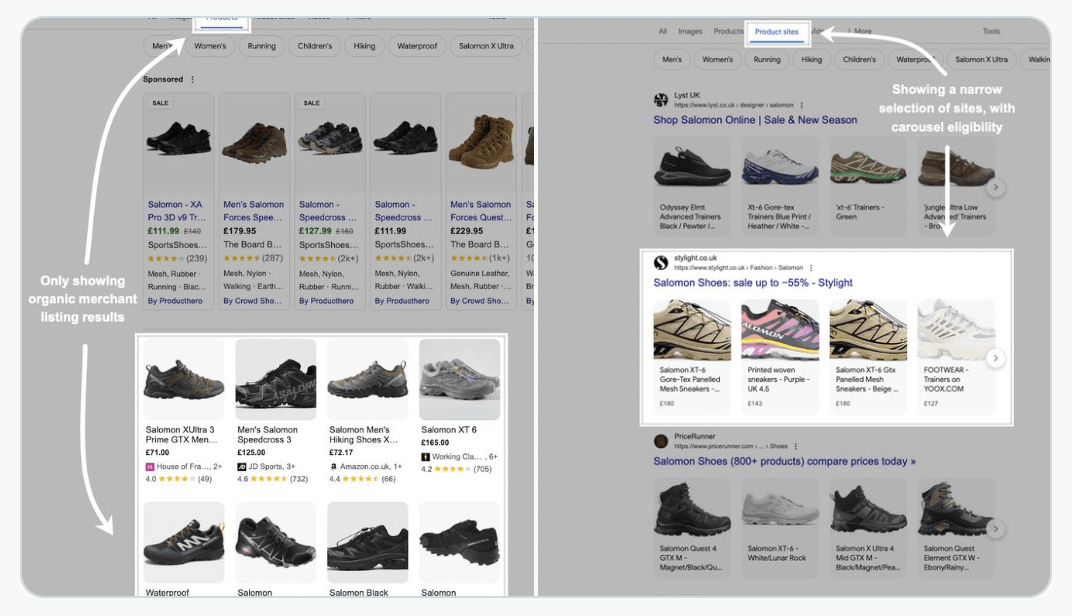Viewport: 1072px width, 616px height.
Task: Switch to the Product sites tab
Action: (x=777, y=31)
